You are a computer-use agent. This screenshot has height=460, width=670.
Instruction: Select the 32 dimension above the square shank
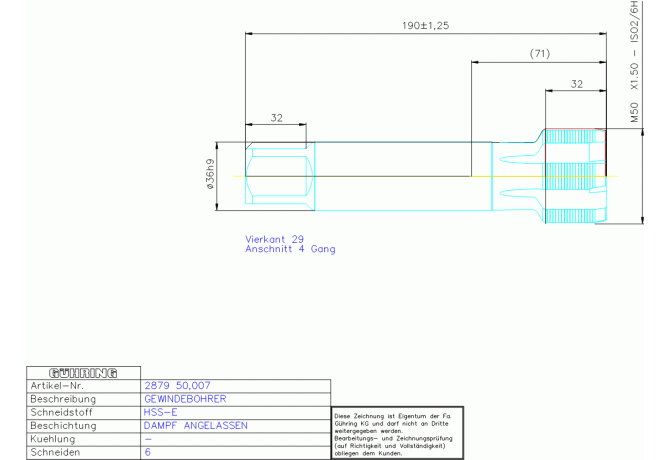[x=276, y=117]
